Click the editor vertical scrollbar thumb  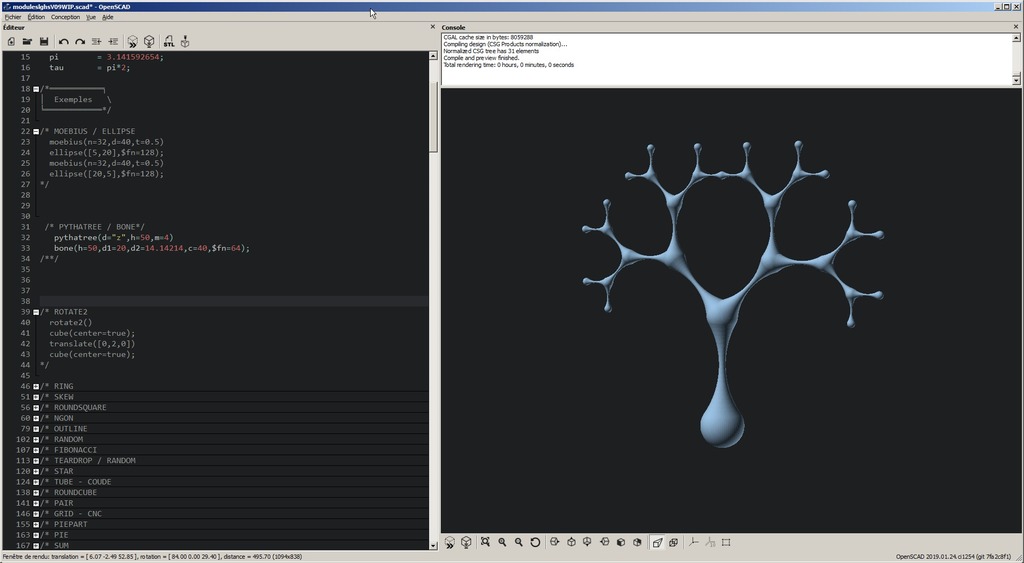coord(433,115)
